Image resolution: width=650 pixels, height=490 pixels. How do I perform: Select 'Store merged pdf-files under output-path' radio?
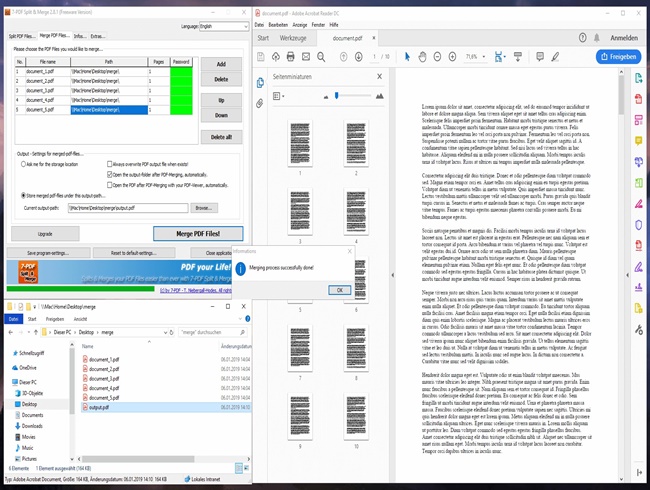[x=23, y=195]
